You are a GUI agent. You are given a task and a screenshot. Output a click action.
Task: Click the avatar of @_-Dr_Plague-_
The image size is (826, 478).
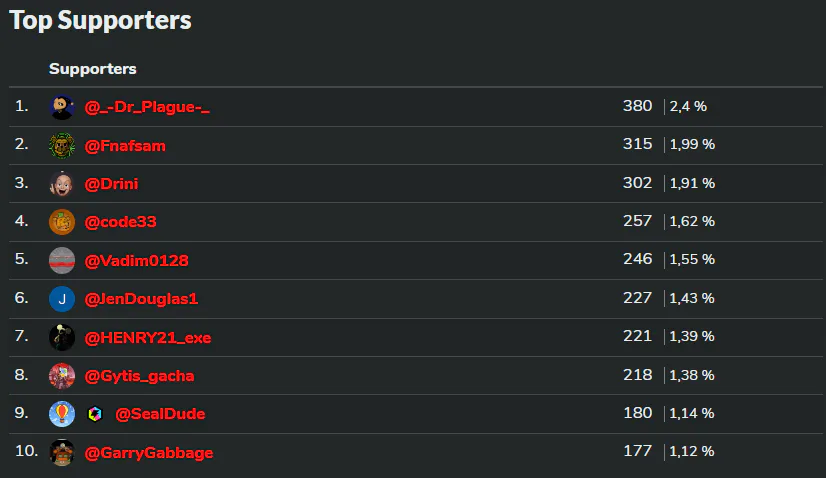coord(62,107)
